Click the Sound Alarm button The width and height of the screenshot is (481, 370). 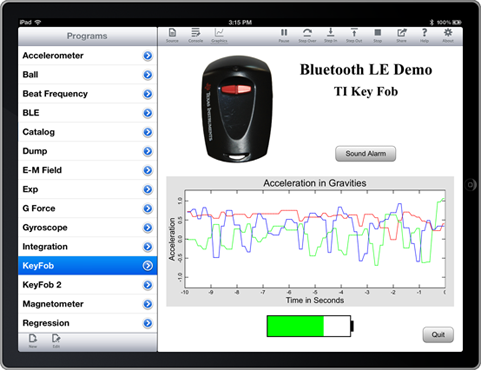point(365,154)
